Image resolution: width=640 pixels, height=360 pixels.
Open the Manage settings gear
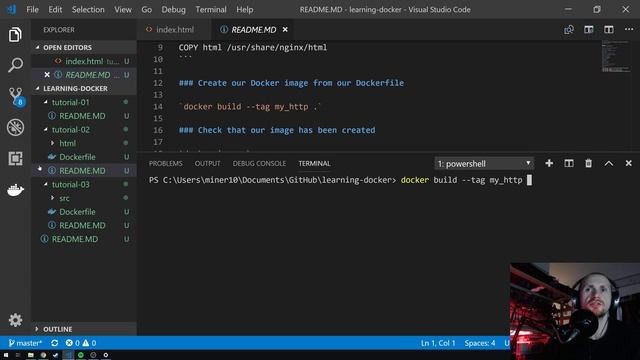tap(15, 320)
